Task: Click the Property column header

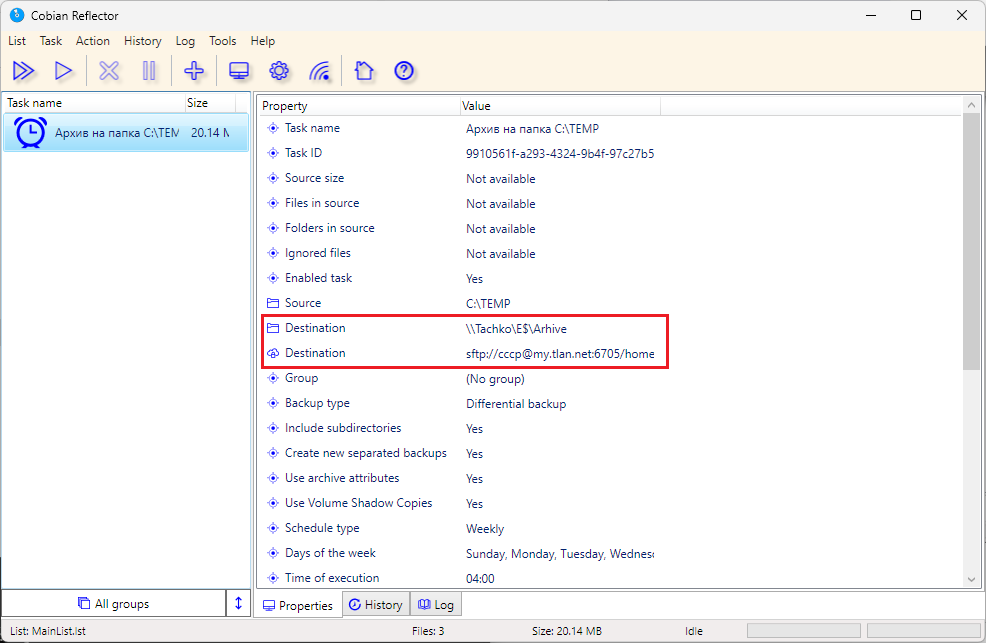Action: (359, 106)
